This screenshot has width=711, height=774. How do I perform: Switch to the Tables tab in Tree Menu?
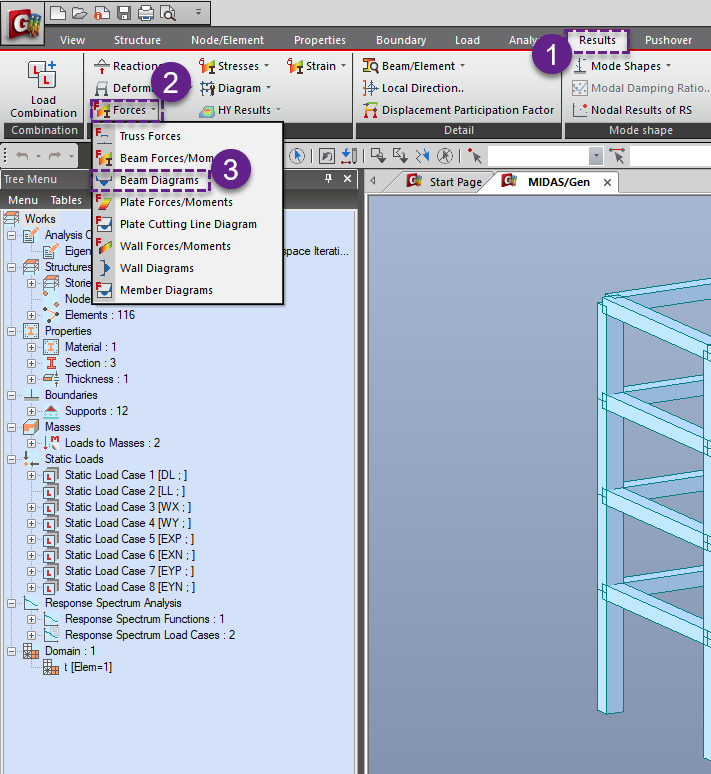(x=66, y=200)
